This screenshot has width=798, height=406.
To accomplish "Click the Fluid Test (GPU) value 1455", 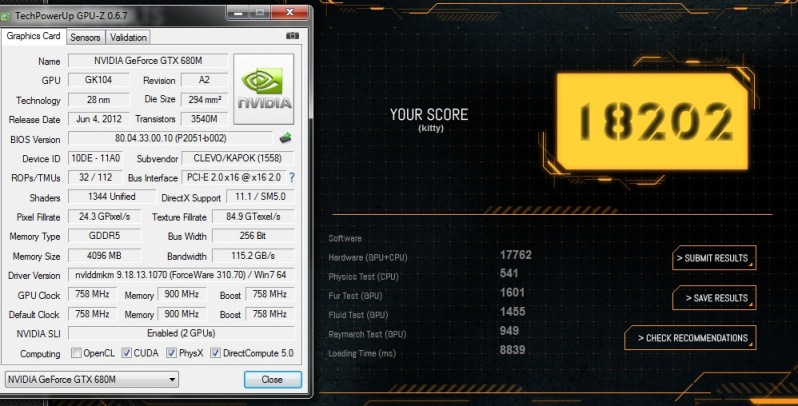I will click(x=512, y=312).
